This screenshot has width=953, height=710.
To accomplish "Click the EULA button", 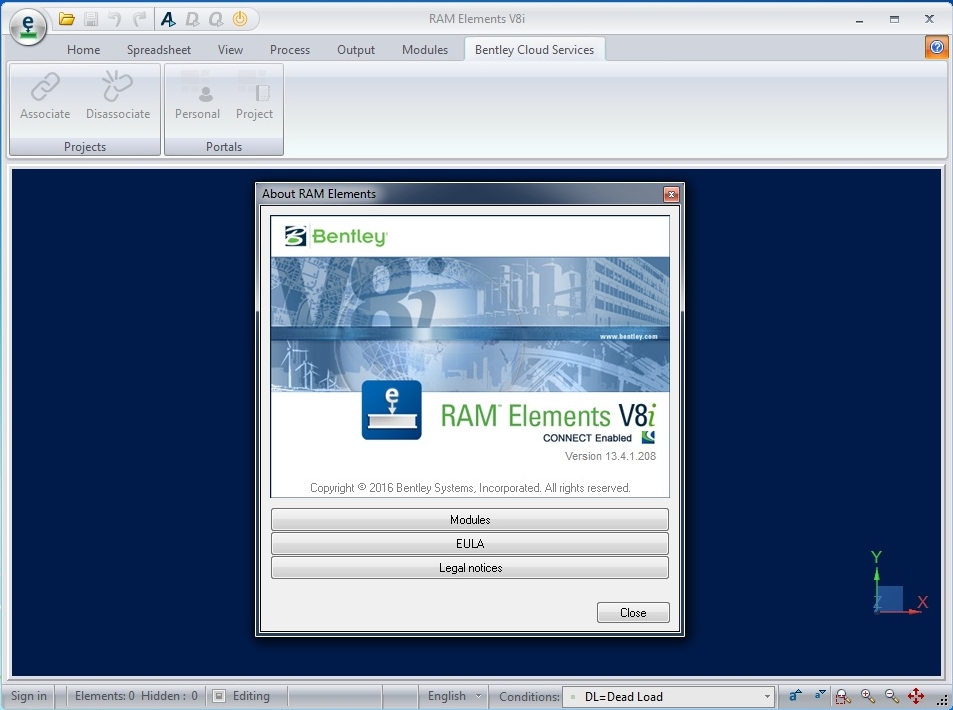I will pyautogui.click(x=470, y=543).
